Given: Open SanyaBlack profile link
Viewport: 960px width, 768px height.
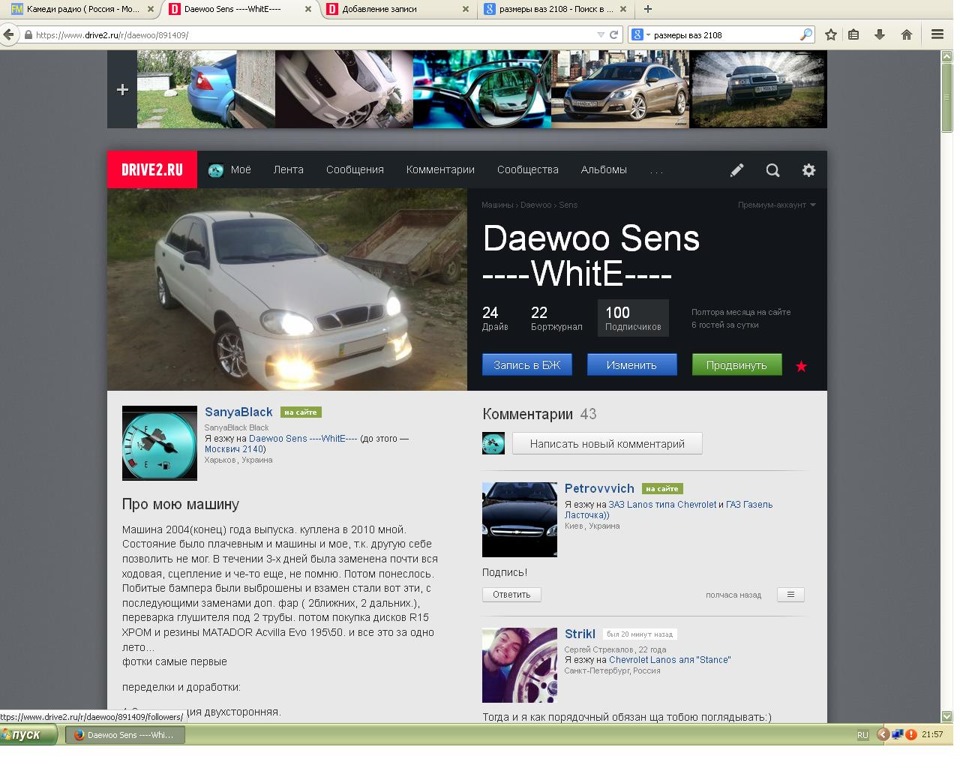Looking at the screenshot, I should point(238,412).
